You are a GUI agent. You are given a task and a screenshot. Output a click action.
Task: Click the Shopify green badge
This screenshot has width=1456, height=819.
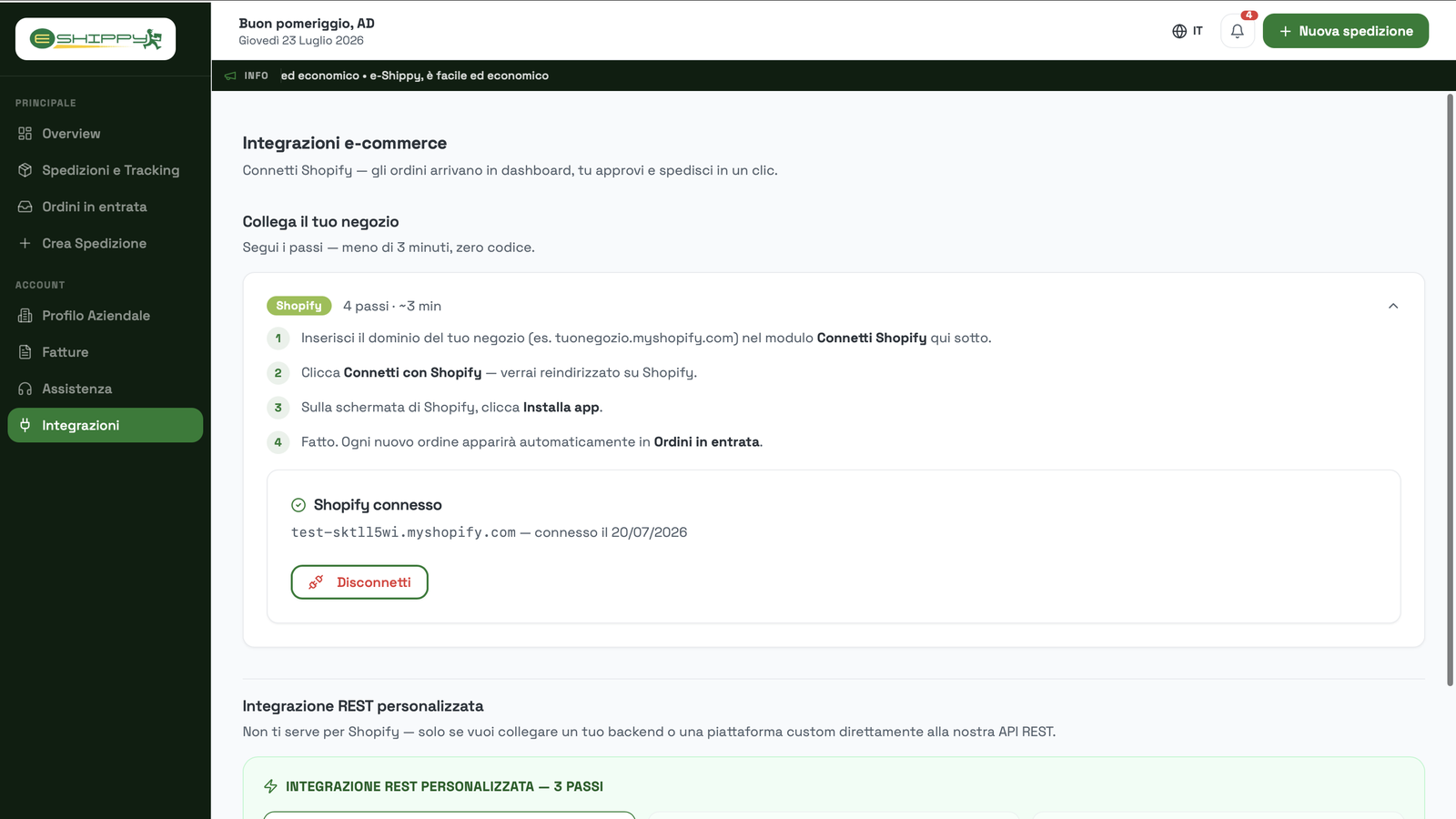click(x=298, y=306)
